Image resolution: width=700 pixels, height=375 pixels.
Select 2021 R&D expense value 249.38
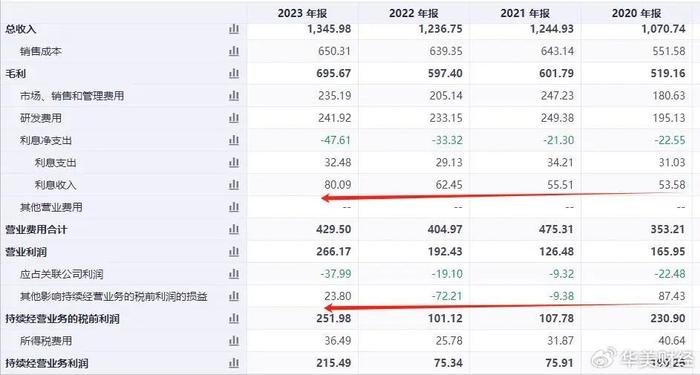(x=557, y=118)
